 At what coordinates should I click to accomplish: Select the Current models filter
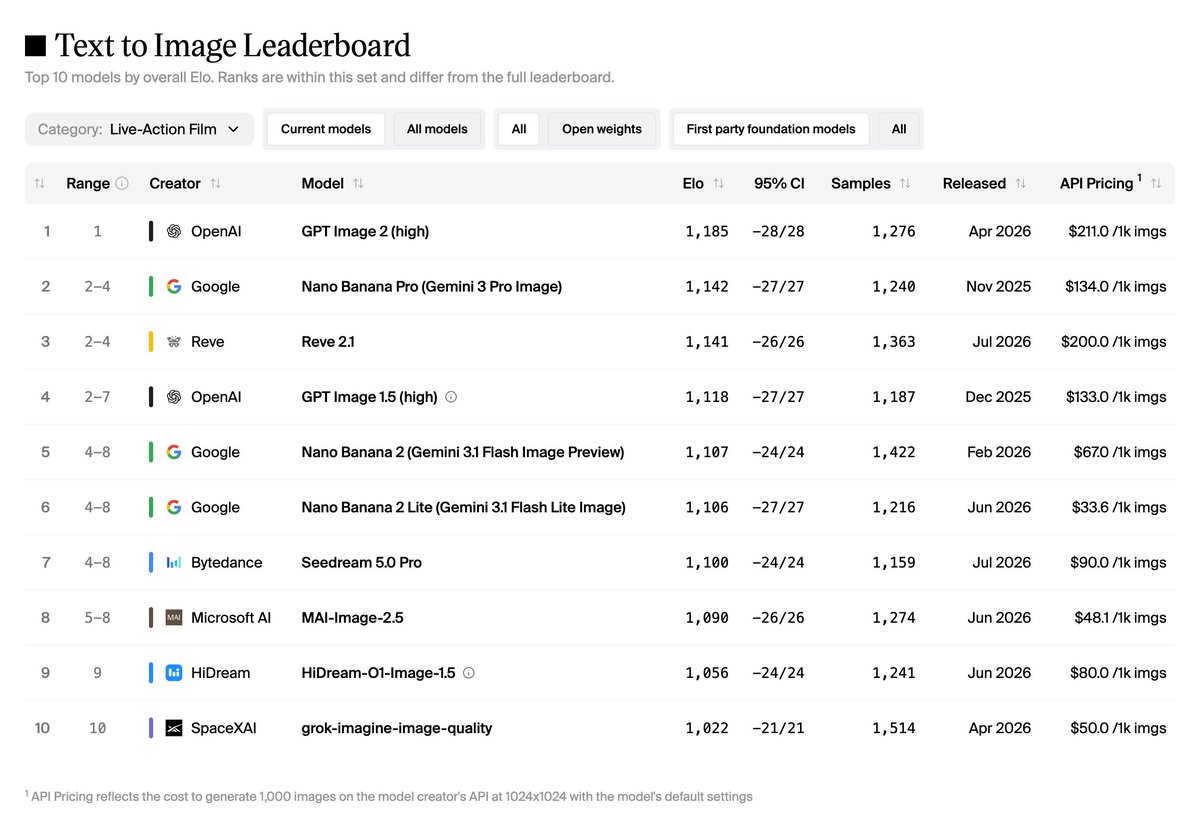click(325, 129)
